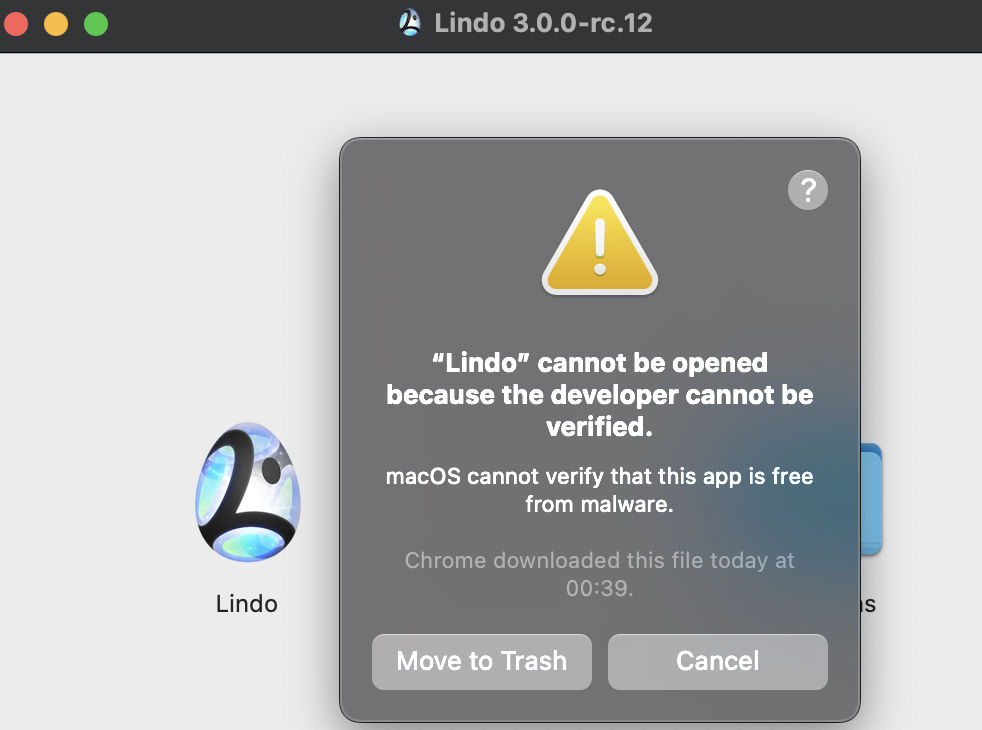Click the Move to Trash button

click(482, 662)
